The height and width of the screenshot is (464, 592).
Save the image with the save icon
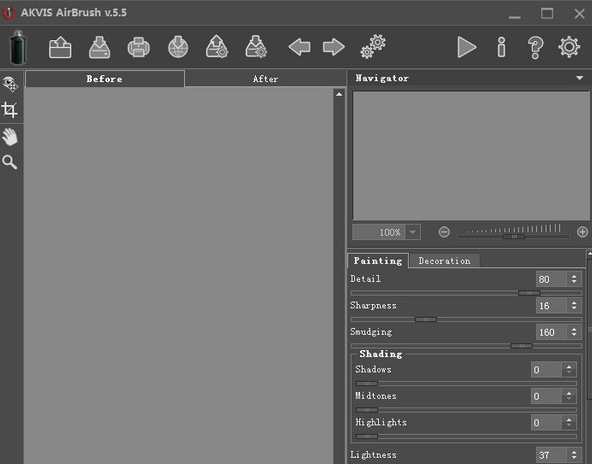tap(99, 47)
